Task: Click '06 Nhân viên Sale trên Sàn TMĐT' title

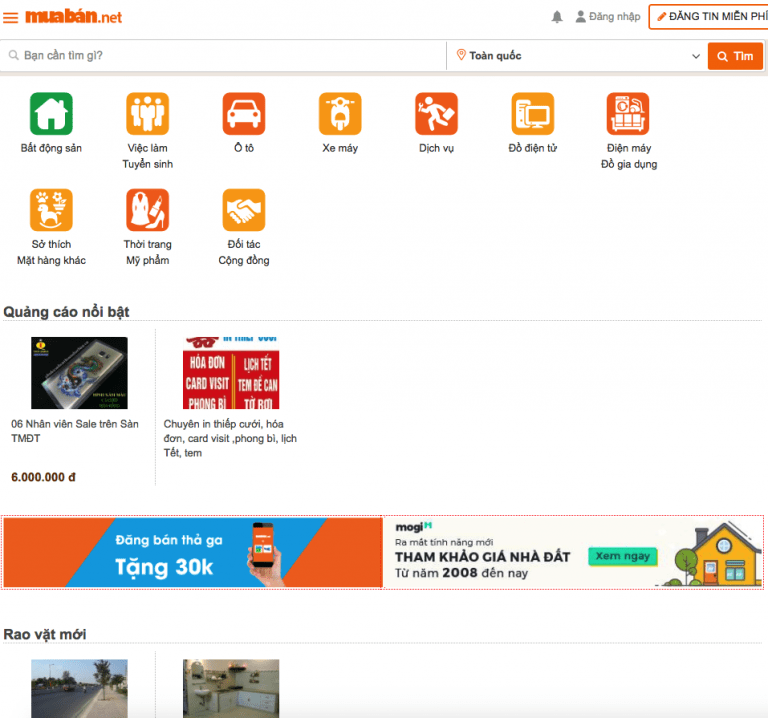Action: tap(75, 431)
